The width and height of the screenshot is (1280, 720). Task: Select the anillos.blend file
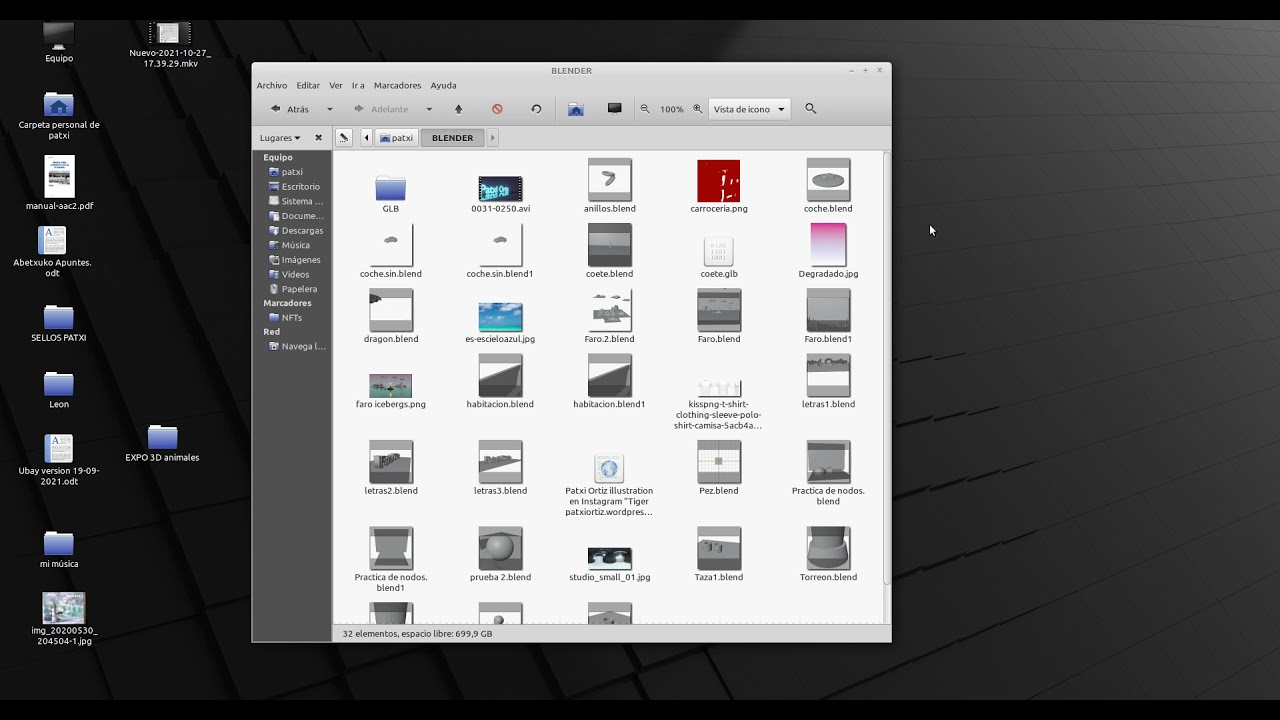[609, 180]
